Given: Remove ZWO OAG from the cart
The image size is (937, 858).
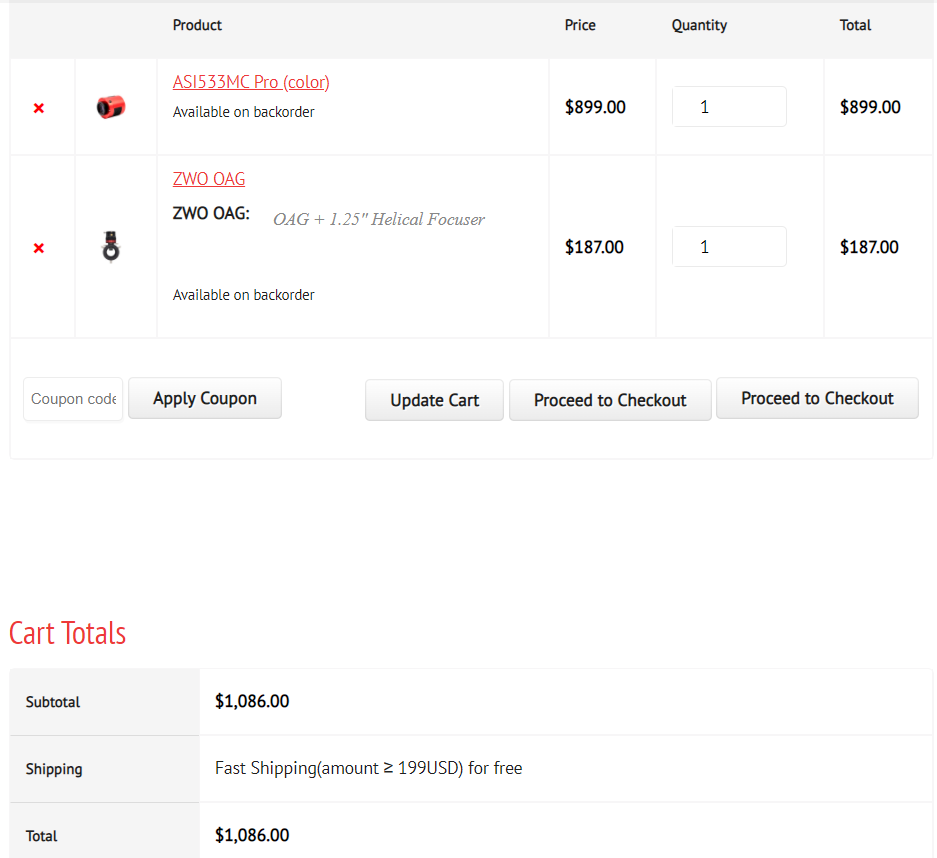Looking at the screenshot, I should (39, 248).
